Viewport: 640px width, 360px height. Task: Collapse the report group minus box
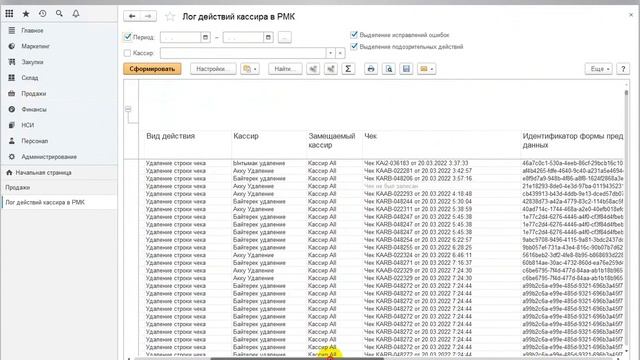coord(128,109)
